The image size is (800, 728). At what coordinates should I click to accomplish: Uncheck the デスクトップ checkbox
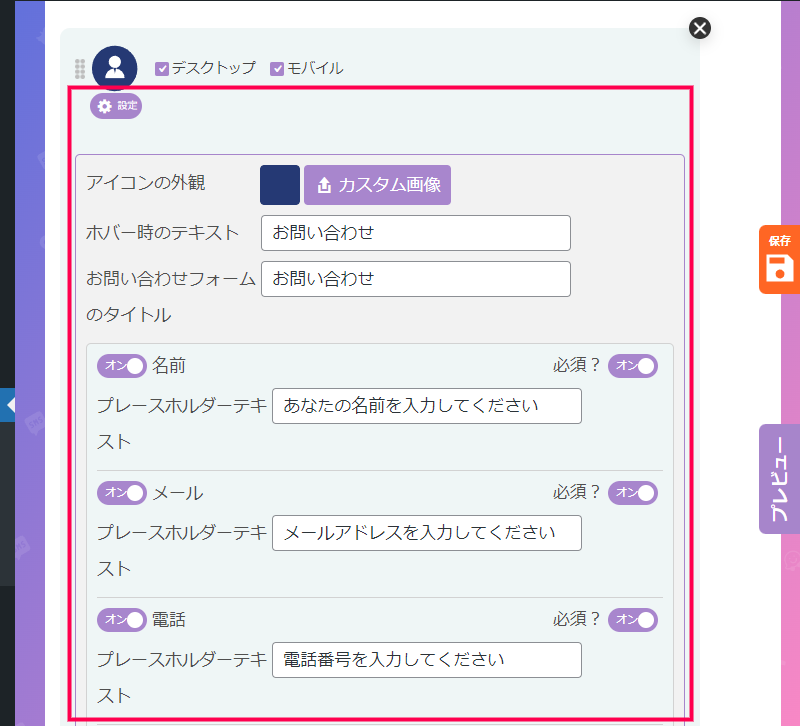click(x=162, y=69)
